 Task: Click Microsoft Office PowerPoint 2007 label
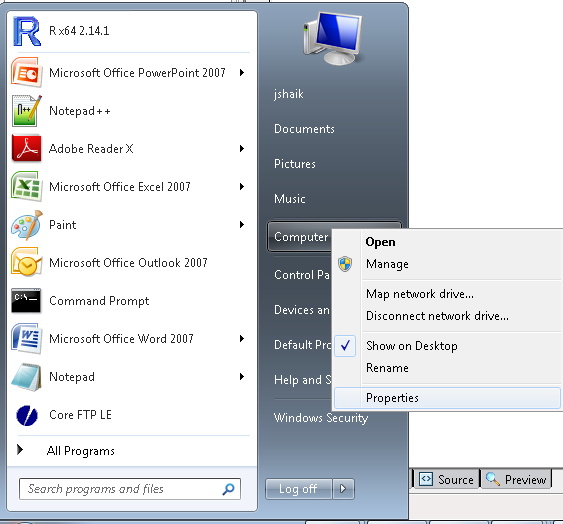137,73
